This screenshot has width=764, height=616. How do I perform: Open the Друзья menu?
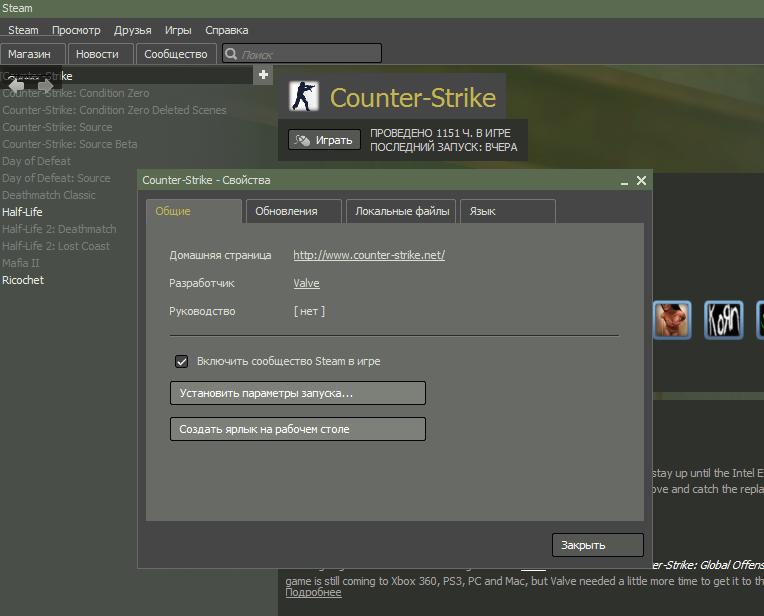(x=133, y=30)
